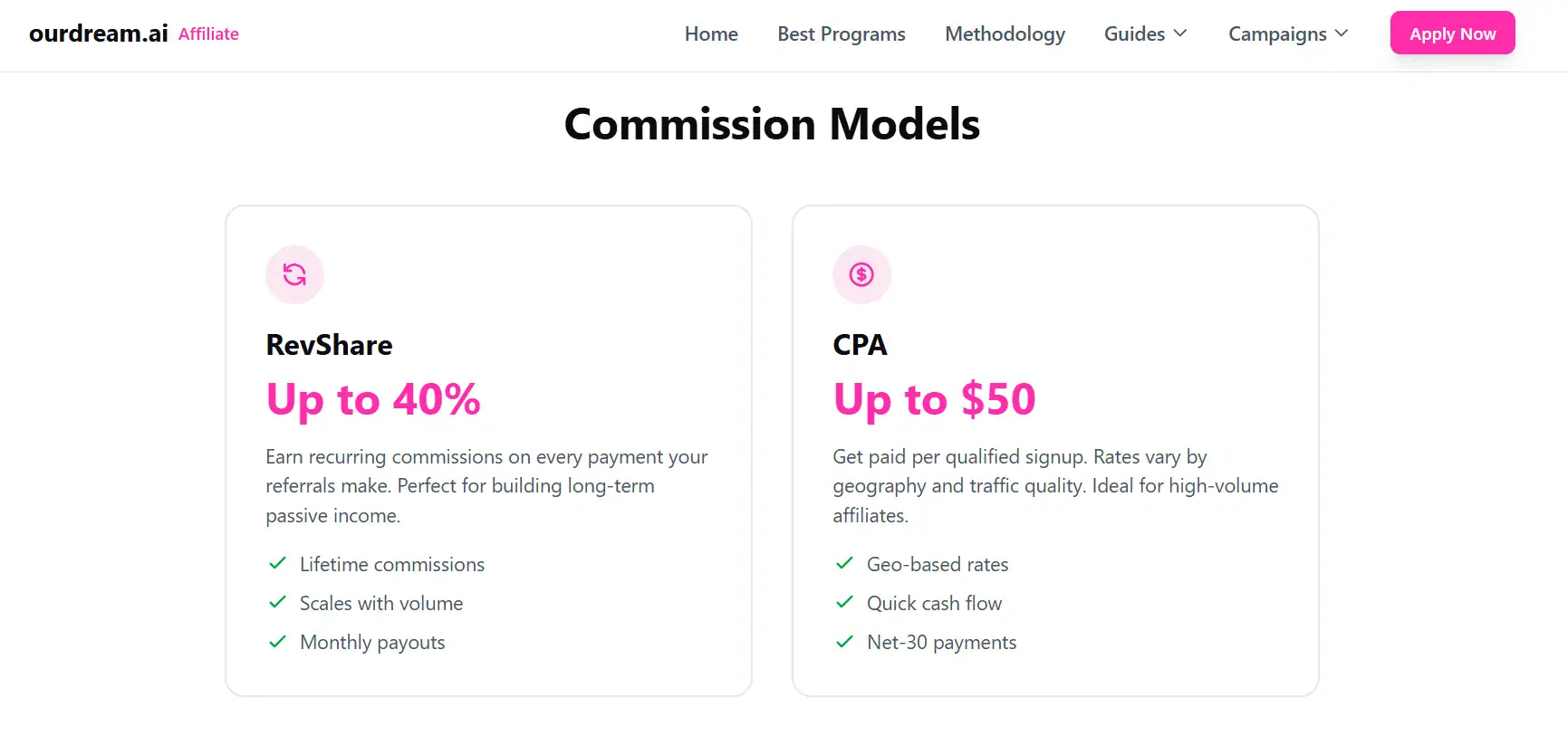Viewport: 1568px width, 736px height.
Task: Select the CPA commission card
Action: [x=1055, y=450]
